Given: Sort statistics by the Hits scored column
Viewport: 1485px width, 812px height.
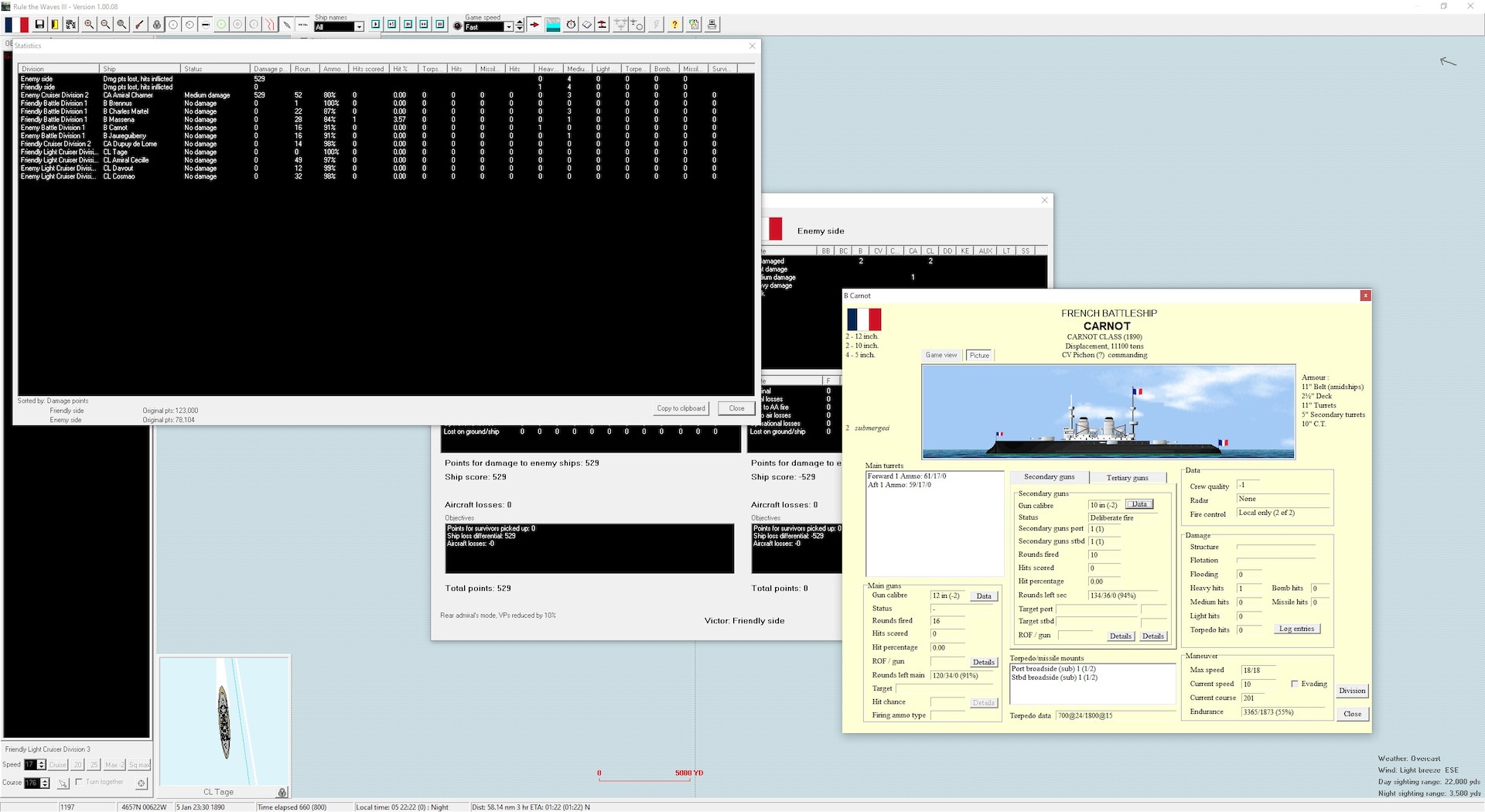Looking at the screenshot, I should pyautogui.click(x=370, y=69).
